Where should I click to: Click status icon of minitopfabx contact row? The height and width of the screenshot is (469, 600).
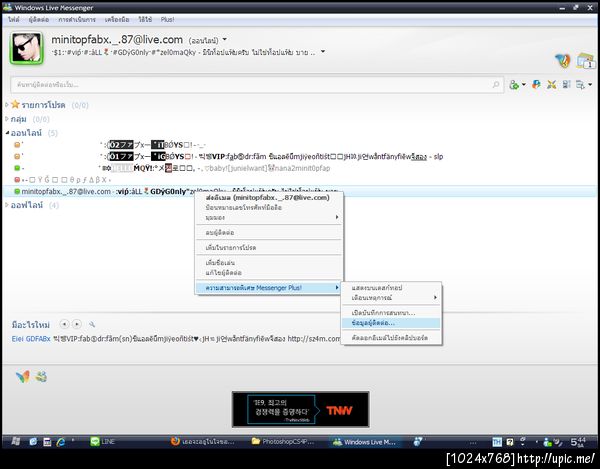pyautogui.click(x=17, y=191)
